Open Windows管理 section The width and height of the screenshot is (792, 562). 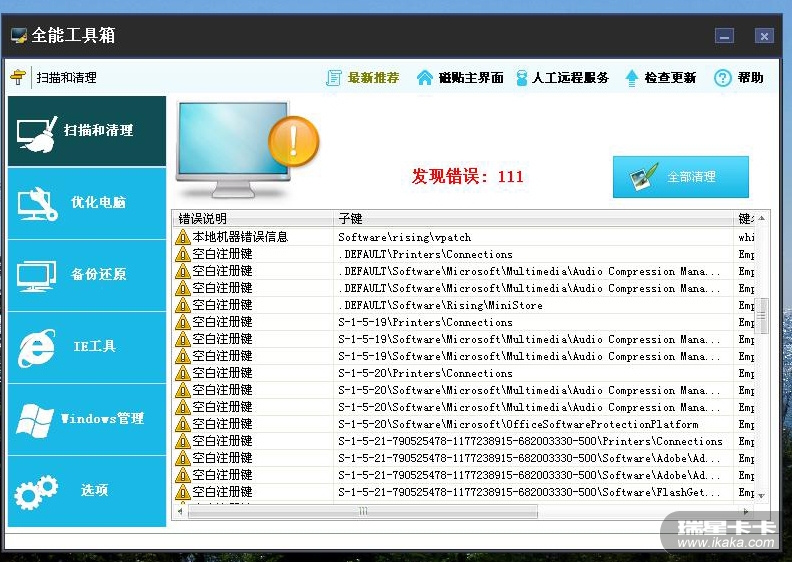pyautogui.click(x=87, y=420)
